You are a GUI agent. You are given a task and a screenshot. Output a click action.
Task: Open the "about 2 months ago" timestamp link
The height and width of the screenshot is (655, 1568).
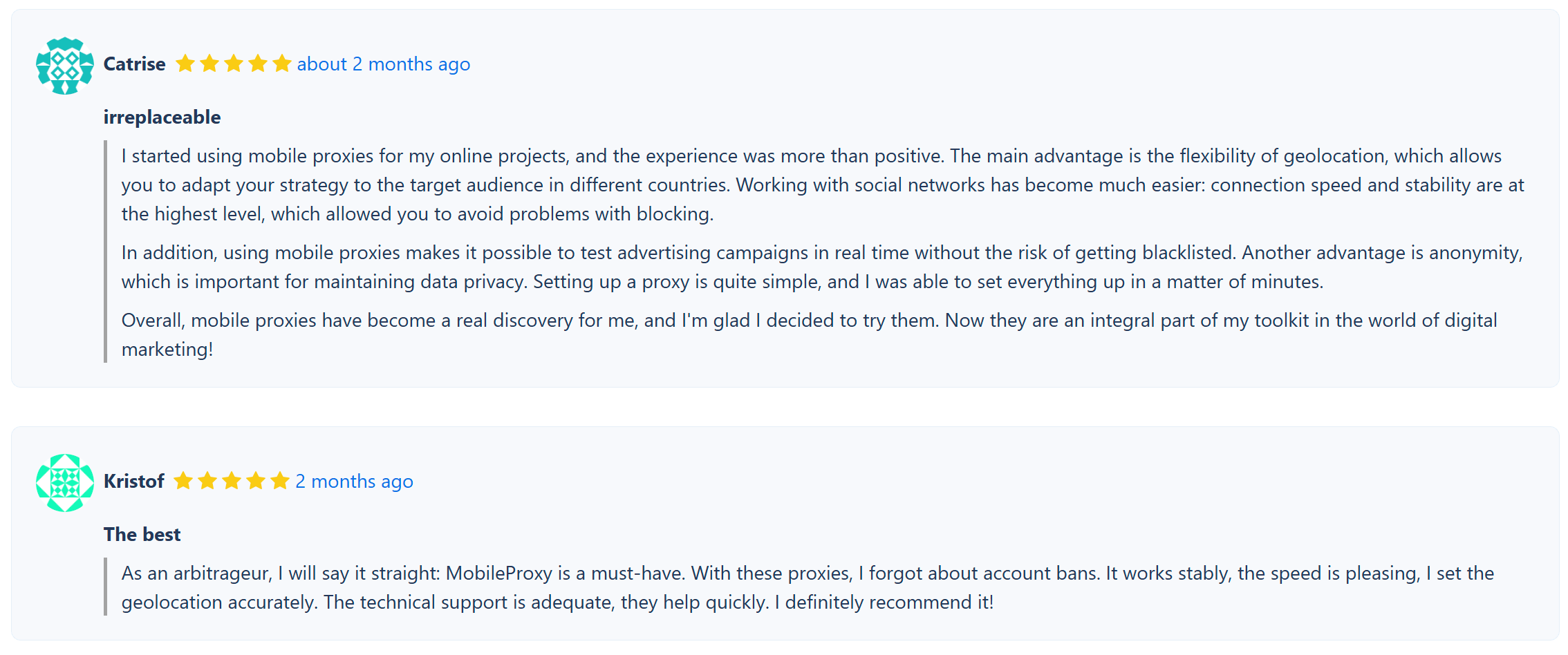coord(384,64)
